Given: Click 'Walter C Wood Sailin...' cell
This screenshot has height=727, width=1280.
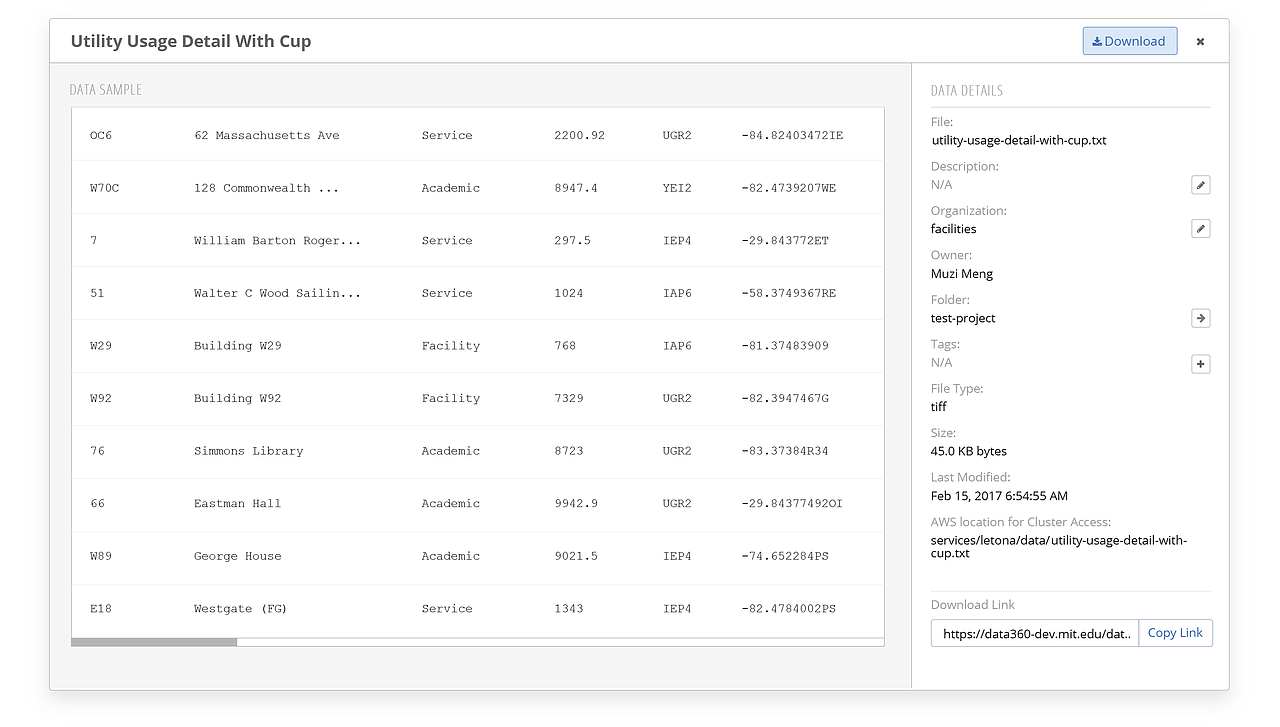Looking at the screenshot, I should pyautogui.click(x=277, y=293).
